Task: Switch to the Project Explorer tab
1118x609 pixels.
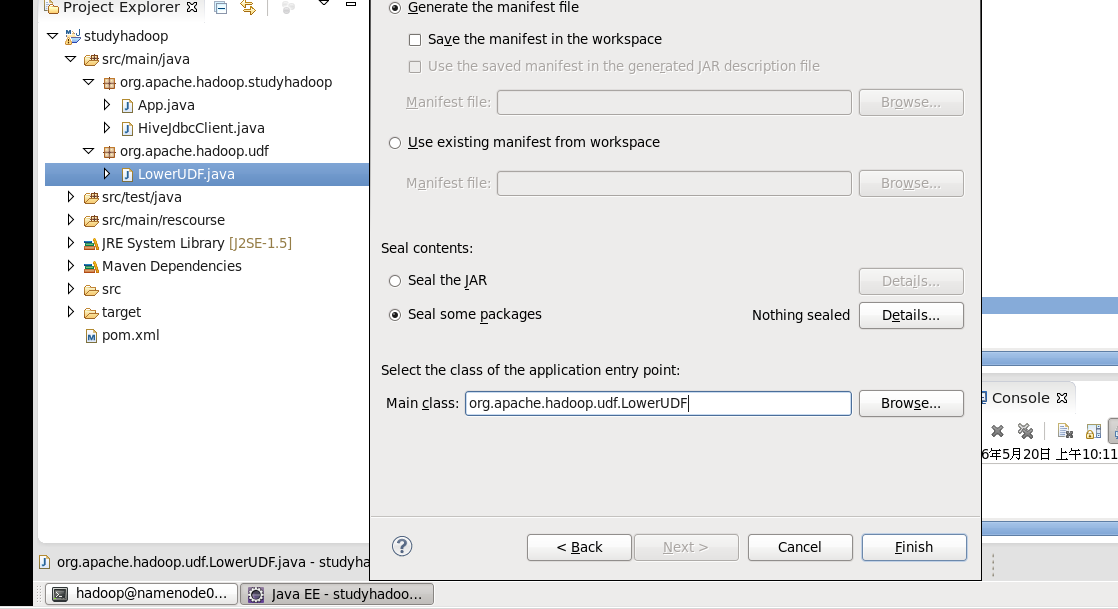Action: coord(120,7)
